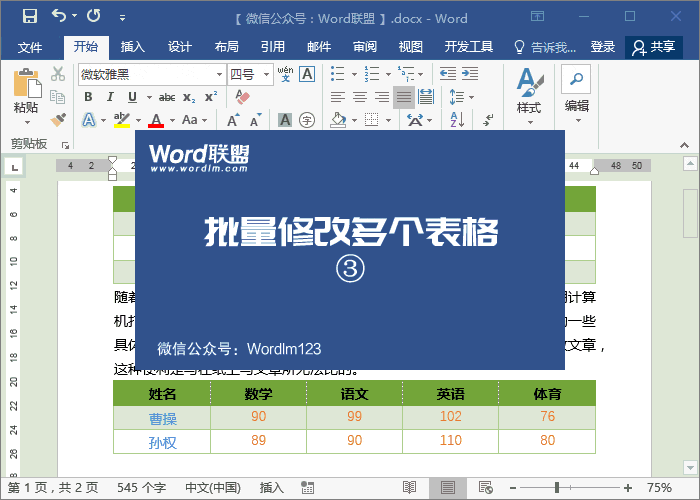The width and height of the screenshot is (700, 500).
Task: Click the enclosed character 字 icon
Action: pos(307,120)
